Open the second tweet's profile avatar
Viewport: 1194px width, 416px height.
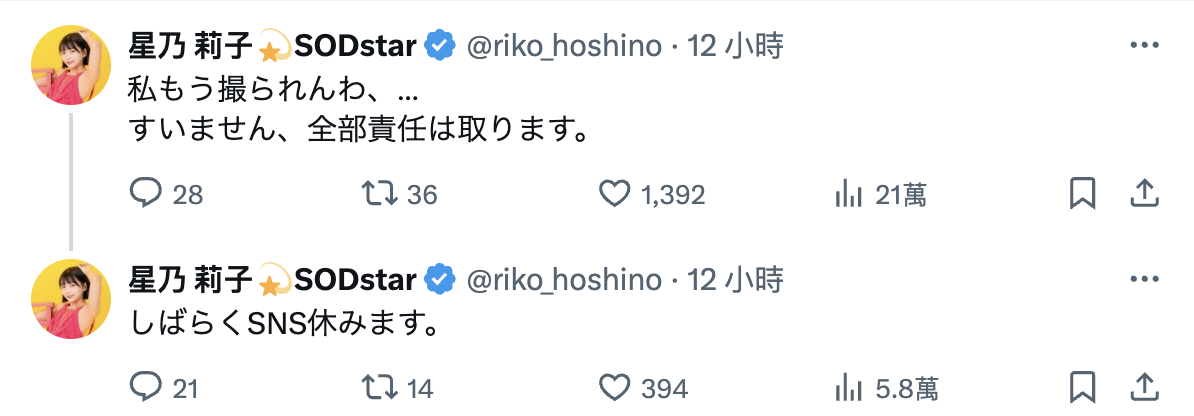[70, 298]
